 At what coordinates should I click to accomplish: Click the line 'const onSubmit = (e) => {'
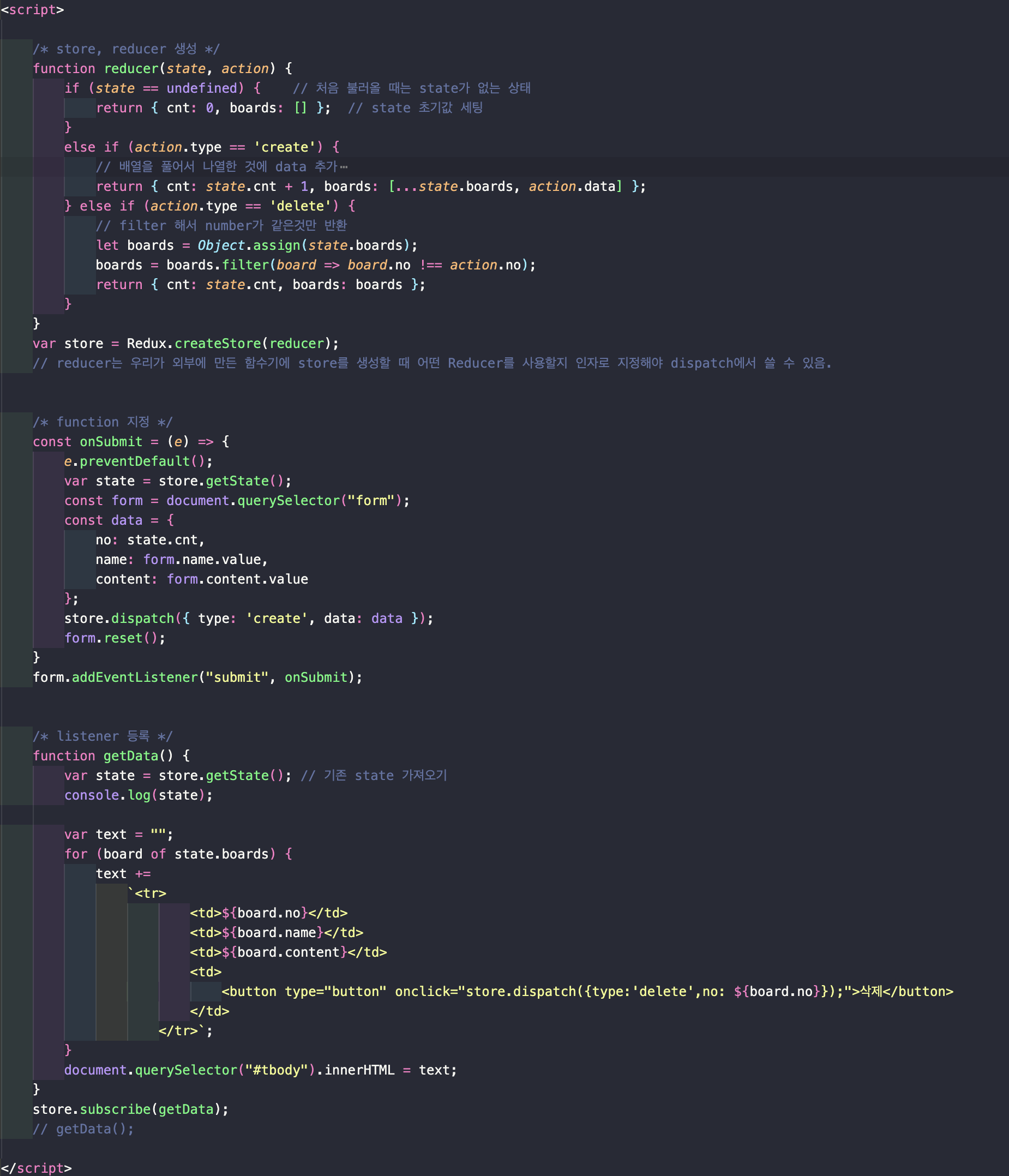pyautogui.click(x=131, y=442)
